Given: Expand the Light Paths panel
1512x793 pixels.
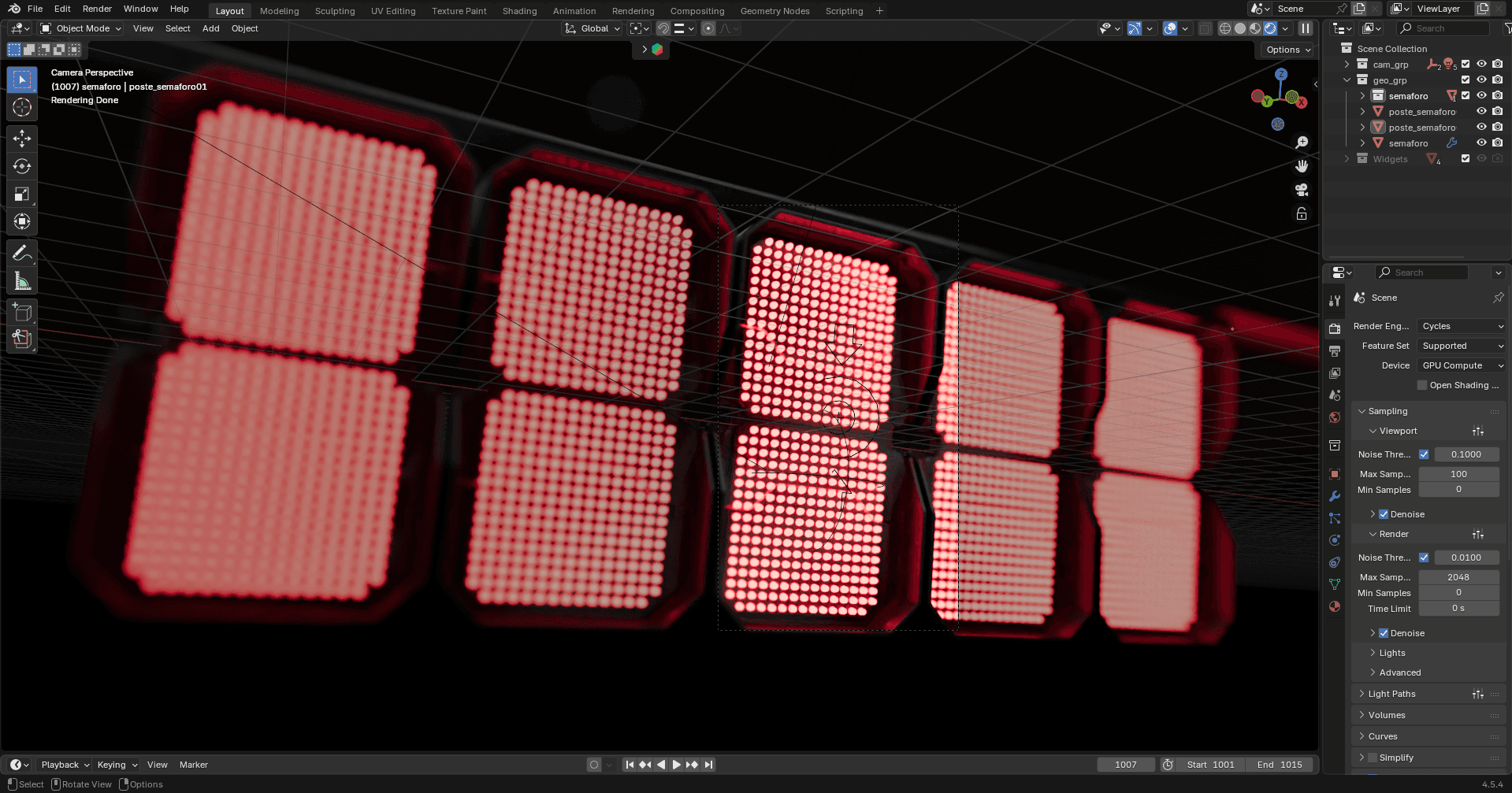Looking at the screenshot, I should pos(1391,694).
